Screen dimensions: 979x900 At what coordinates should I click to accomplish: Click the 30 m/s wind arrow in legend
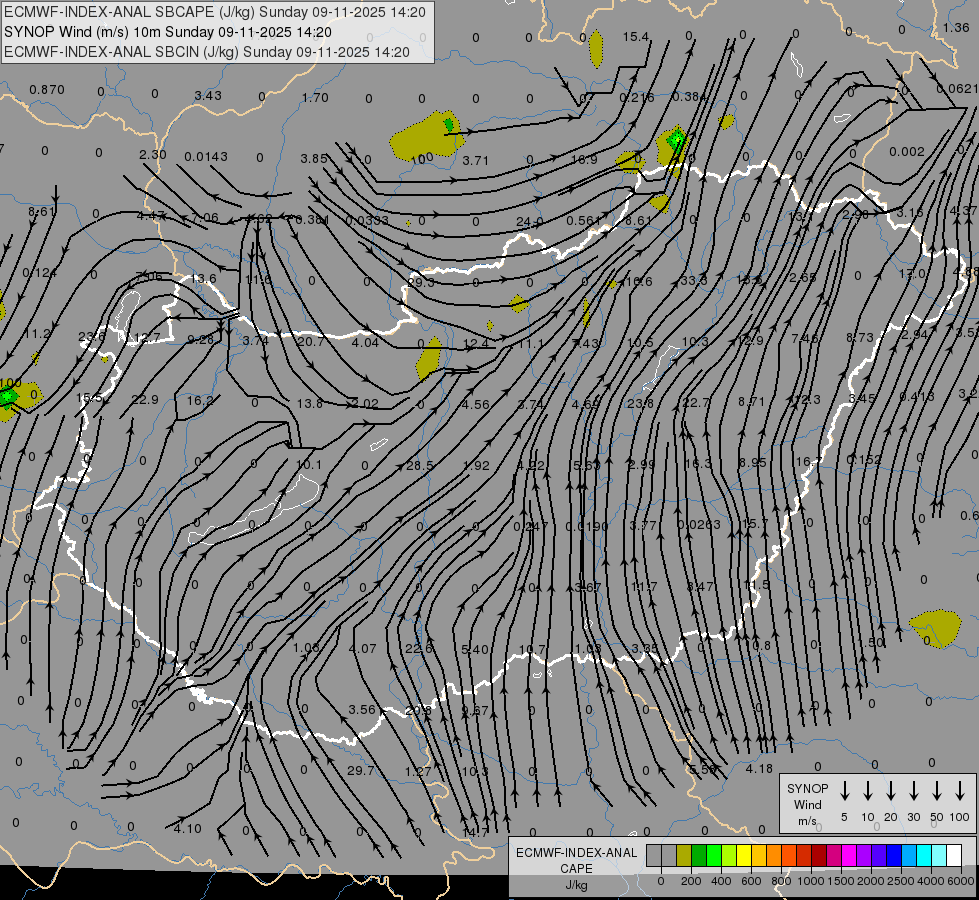coord(913,791)
